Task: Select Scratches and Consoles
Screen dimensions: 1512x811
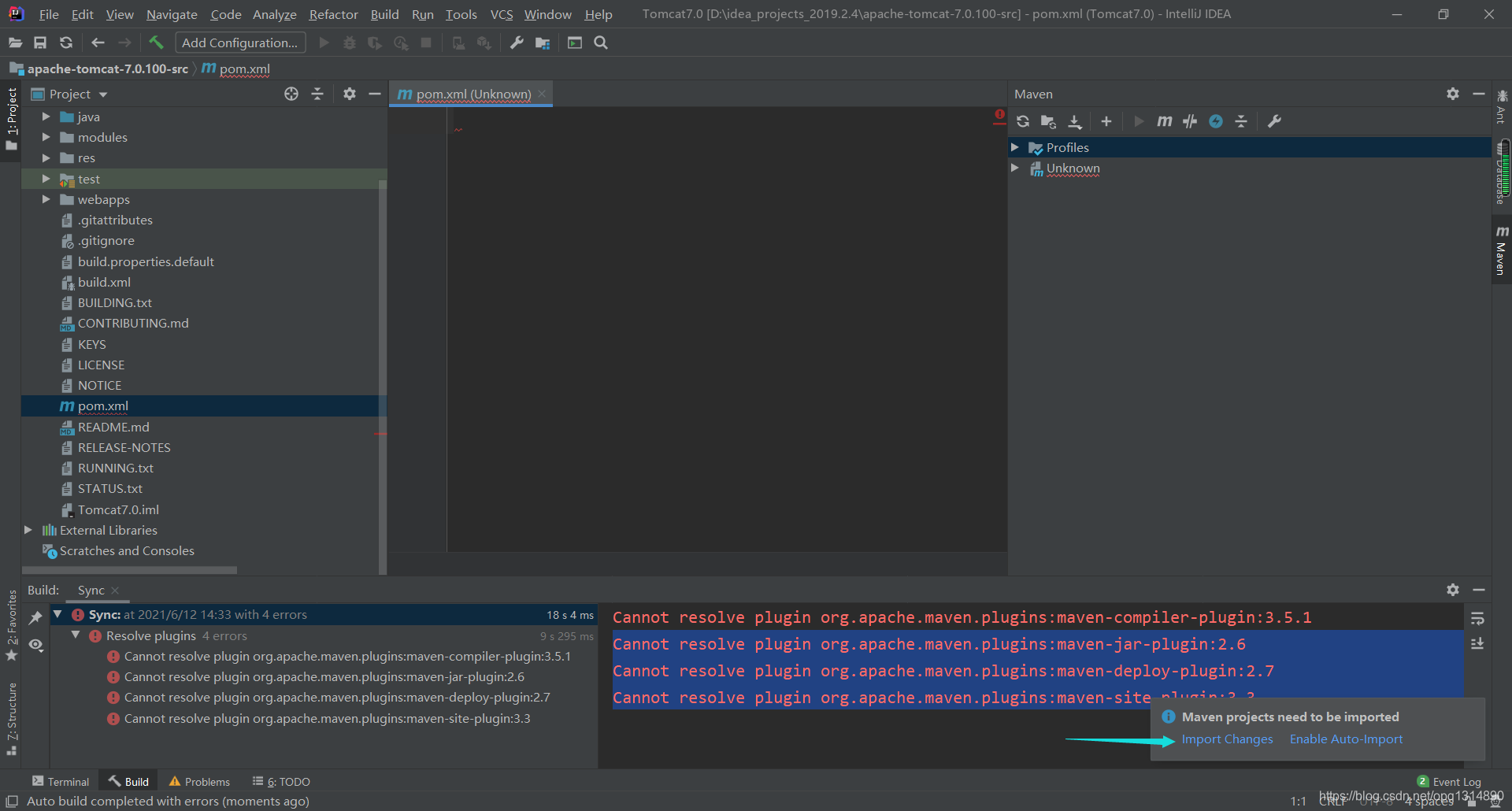Action: point(126,550)
